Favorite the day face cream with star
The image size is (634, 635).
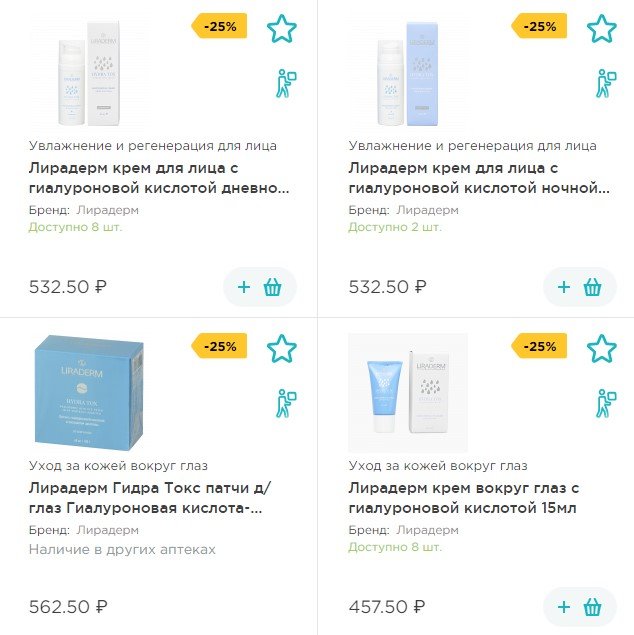pos(282,29)
